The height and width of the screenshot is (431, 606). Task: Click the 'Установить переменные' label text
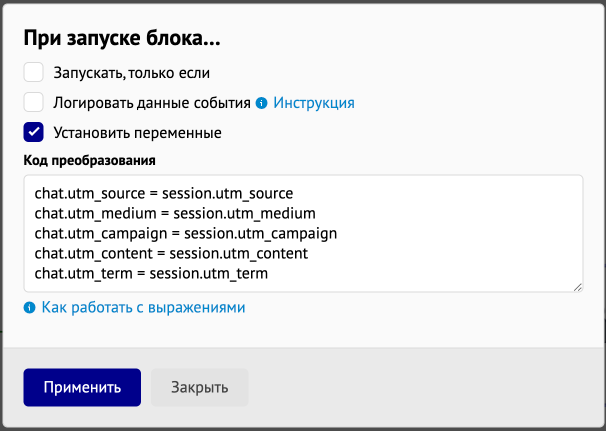coord(137,133)
